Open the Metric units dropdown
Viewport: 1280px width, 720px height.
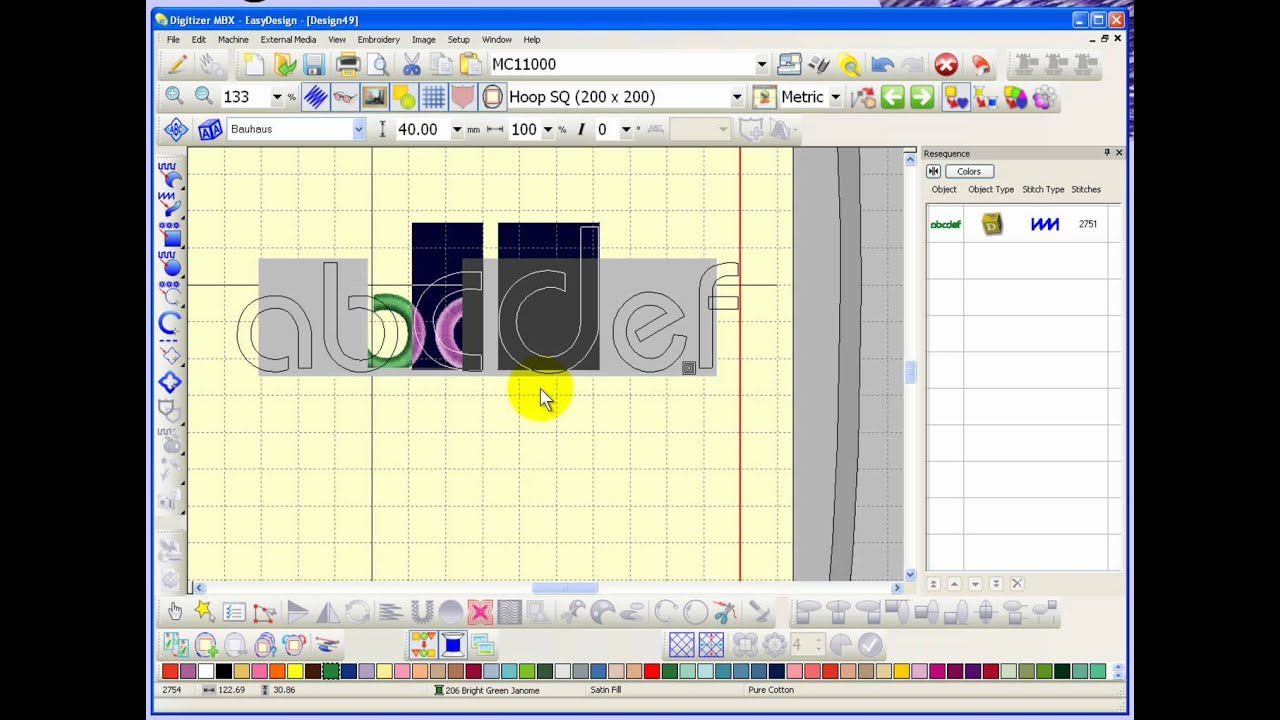(835, 97)
